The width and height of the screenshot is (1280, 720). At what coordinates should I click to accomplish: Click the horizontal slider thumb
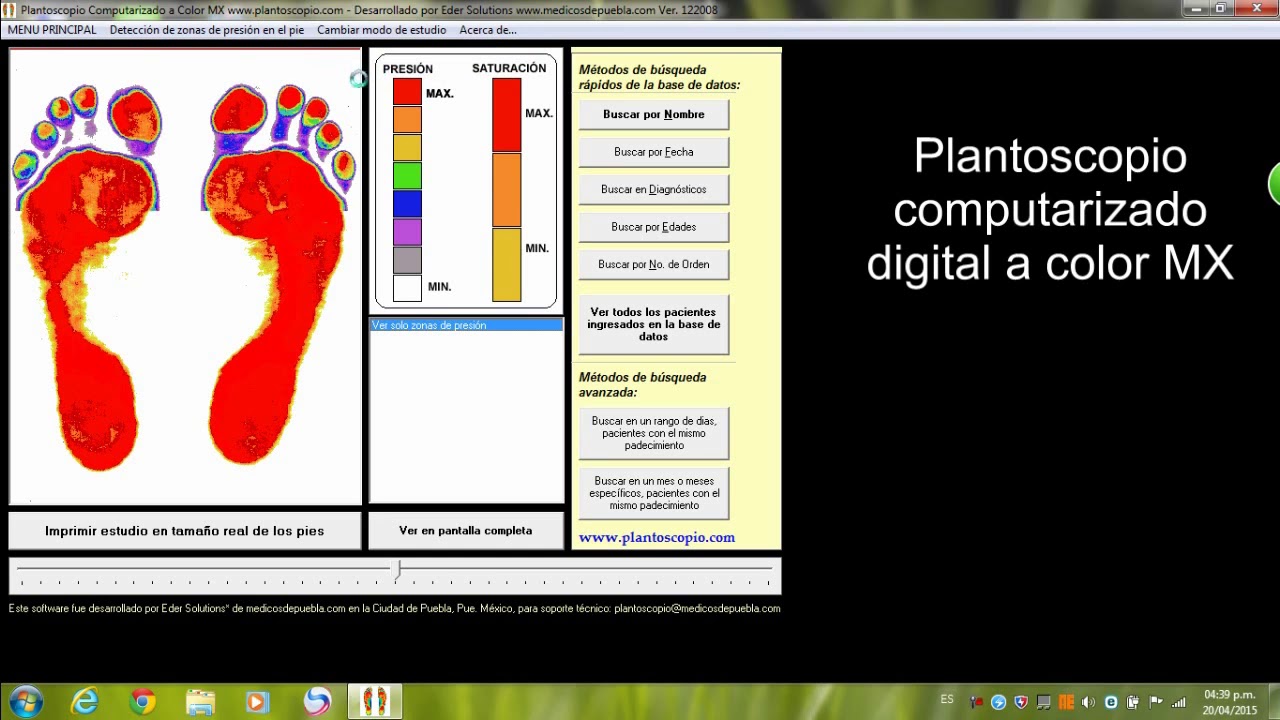[398, 571]
